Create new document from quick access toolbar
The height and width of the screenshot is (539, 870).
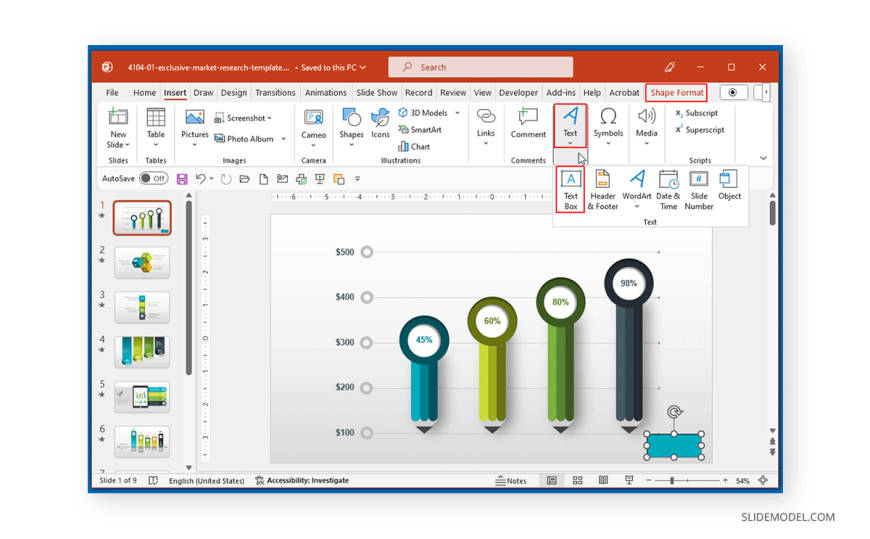point(264,179)
